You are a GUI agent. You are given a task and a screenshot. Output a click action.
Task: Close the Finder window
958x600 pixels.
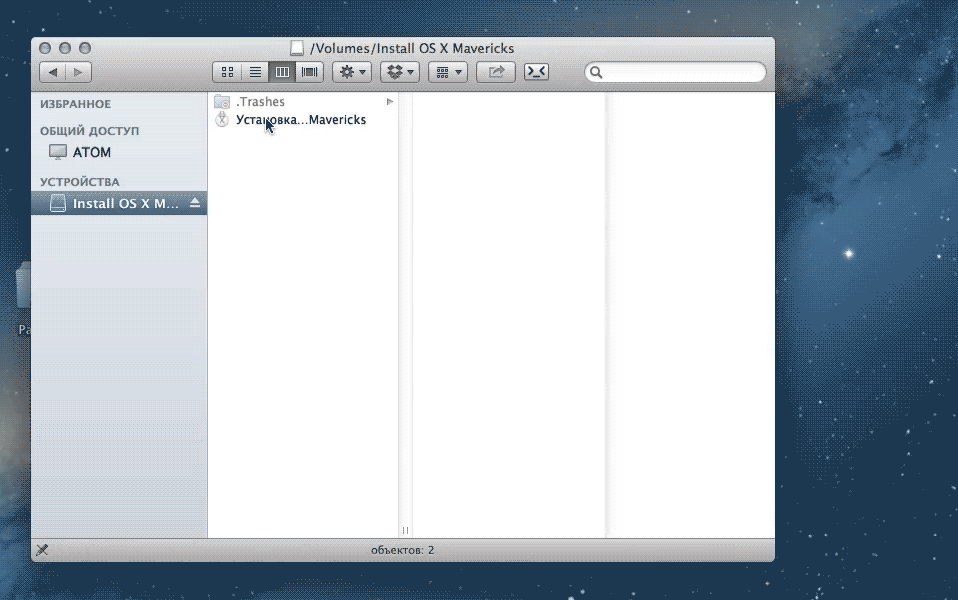(45, 48)
